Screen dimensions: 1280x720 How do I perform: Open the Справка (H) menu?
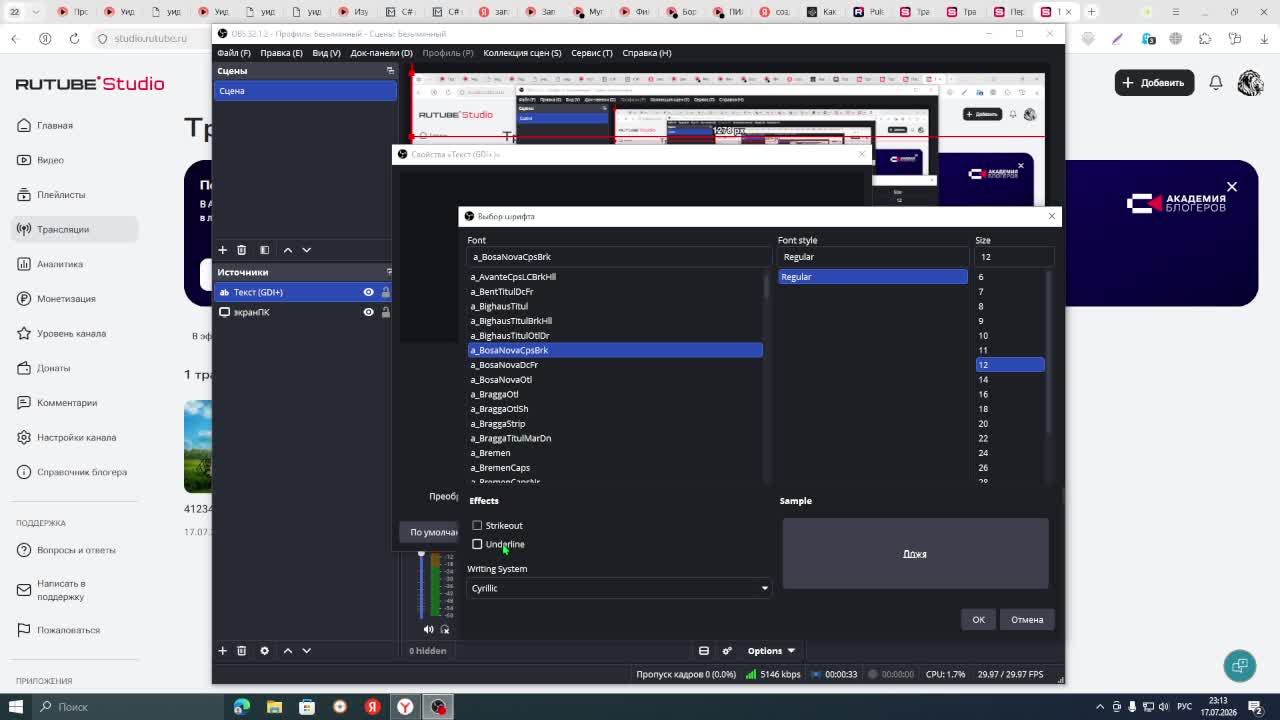(647, 53)
